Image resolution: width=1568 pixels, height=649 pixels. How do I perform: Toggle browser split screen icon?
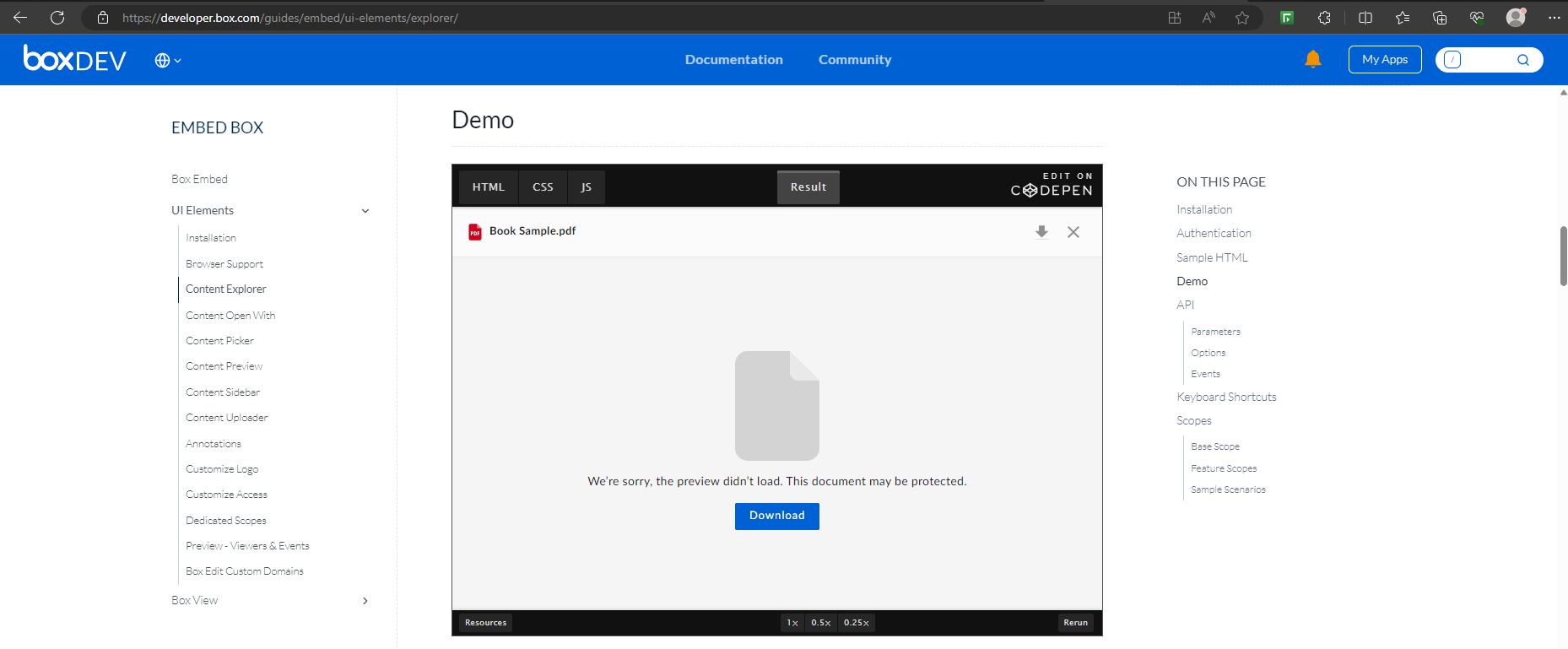point(1365,17)
